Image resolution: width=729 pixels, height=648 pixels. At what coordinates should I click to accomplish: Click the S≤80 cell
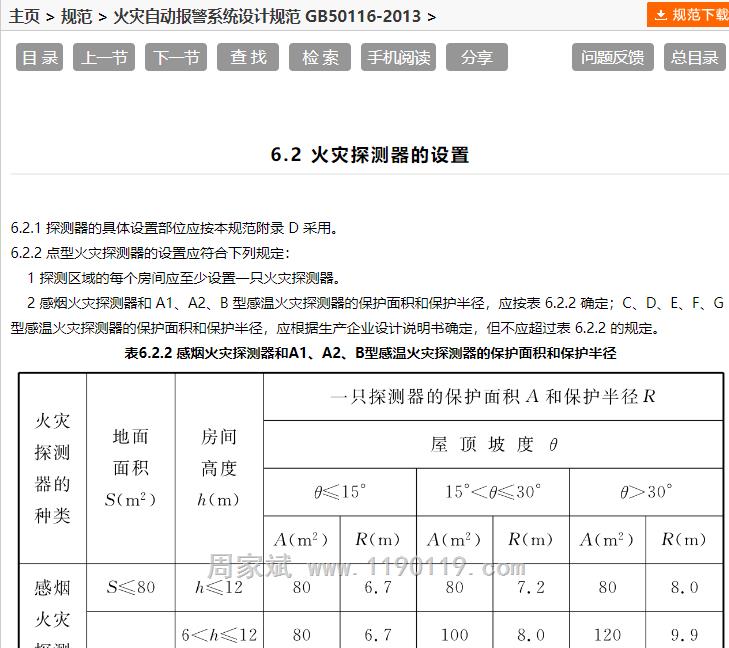click(x=131, y=588)
